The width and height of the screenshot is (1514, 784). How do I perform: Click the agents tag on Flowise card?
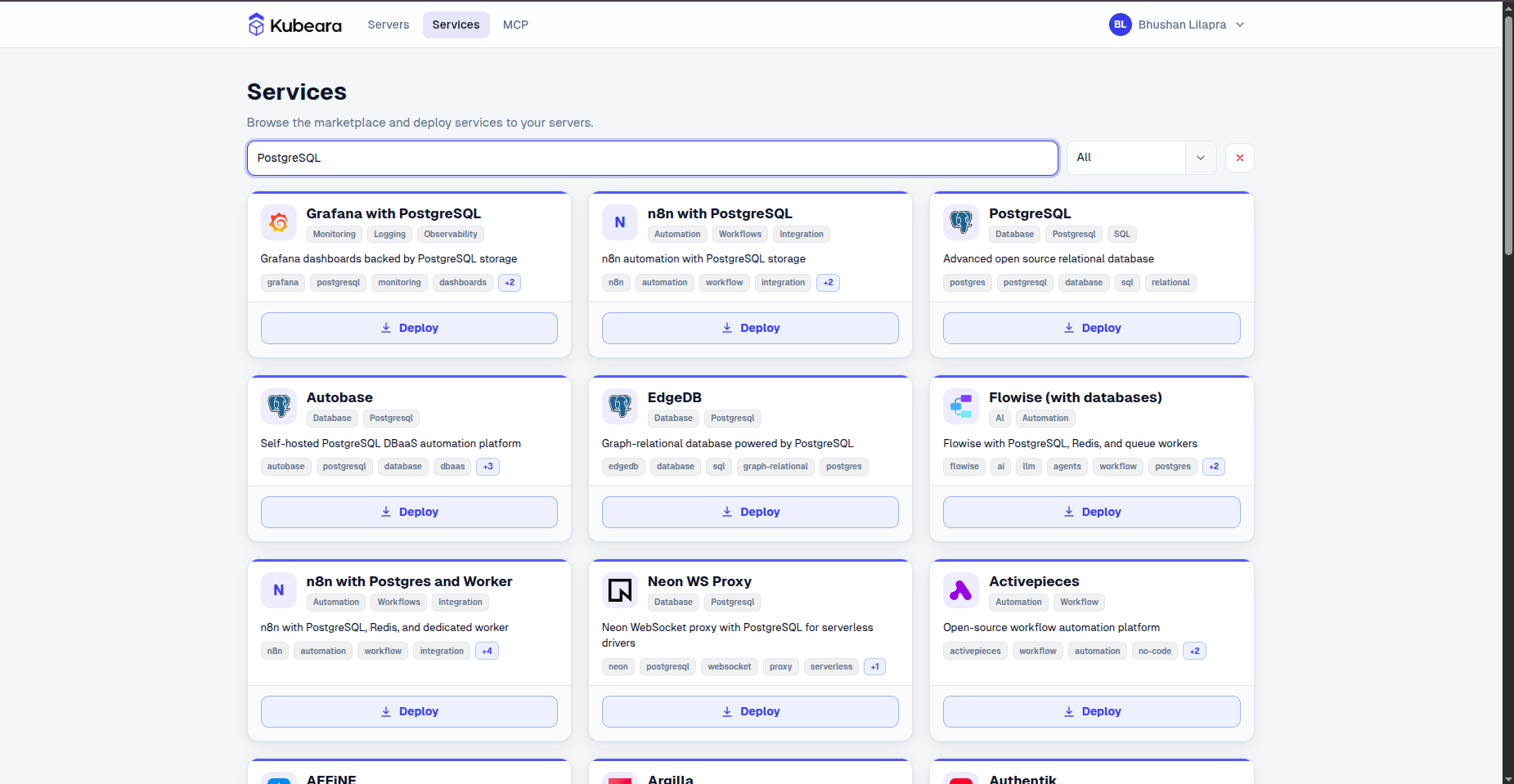[x=1067, y=467]
